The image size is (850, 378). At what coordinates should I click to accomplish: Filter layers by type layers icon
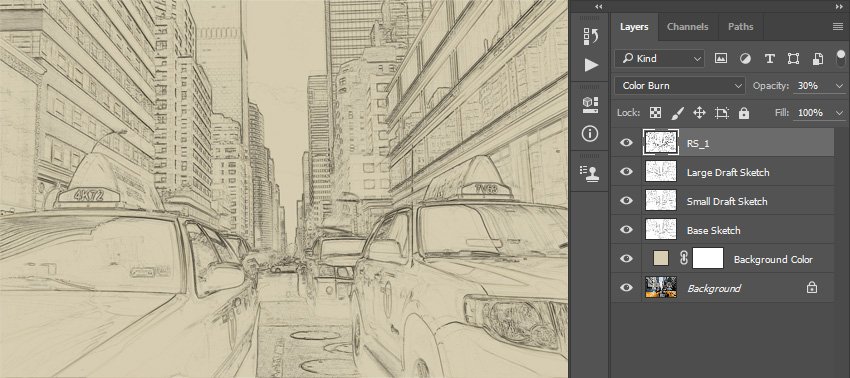tap(769, 59)
